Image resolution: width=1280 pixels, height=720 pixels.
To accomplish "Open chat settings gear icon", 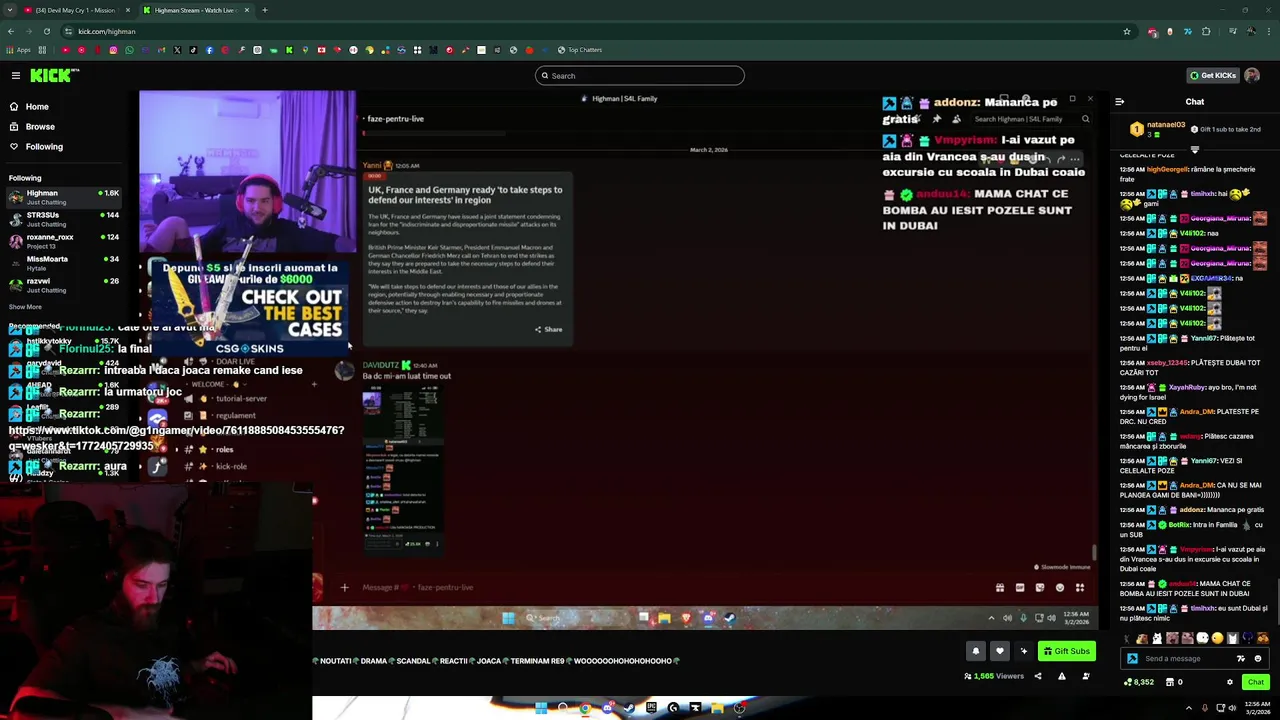I will coord(1230,682).
